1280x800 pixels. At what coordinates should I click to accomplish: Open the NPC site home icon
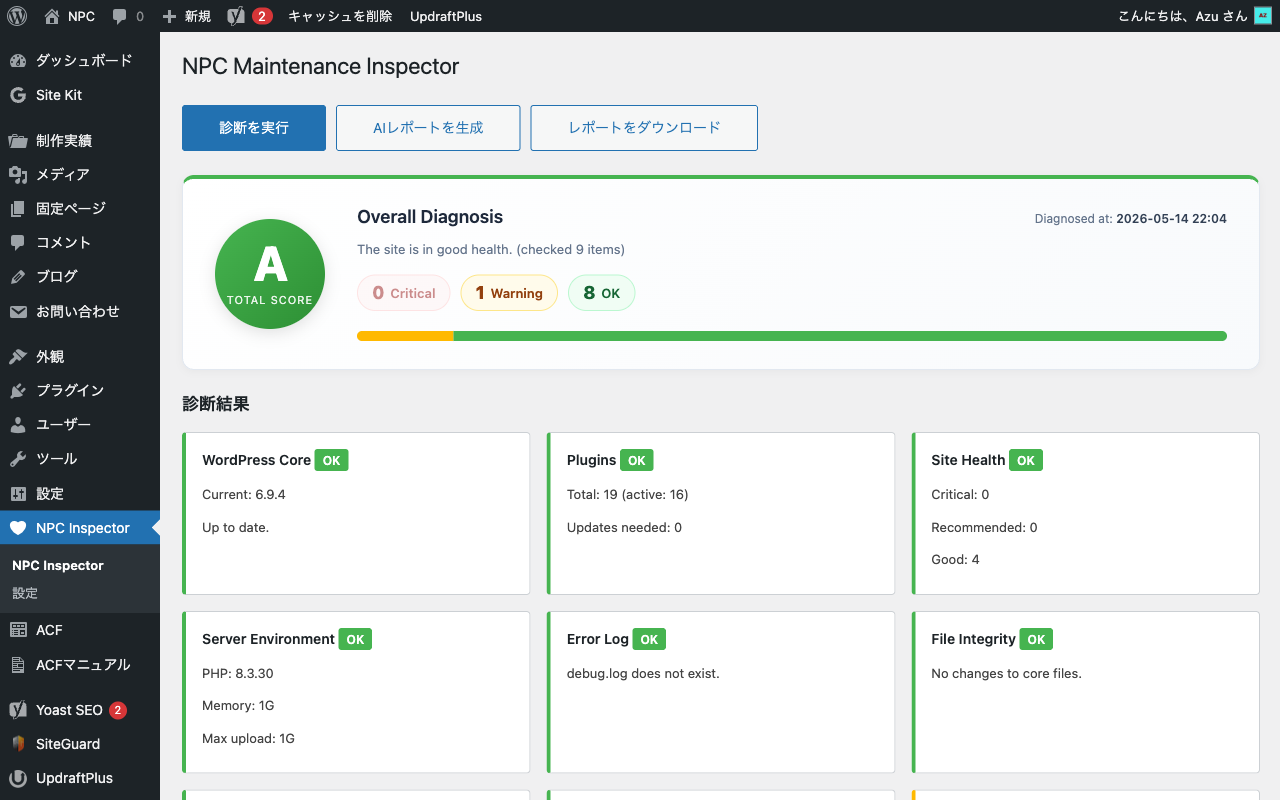pyautogui.click(x=52, y=16)
